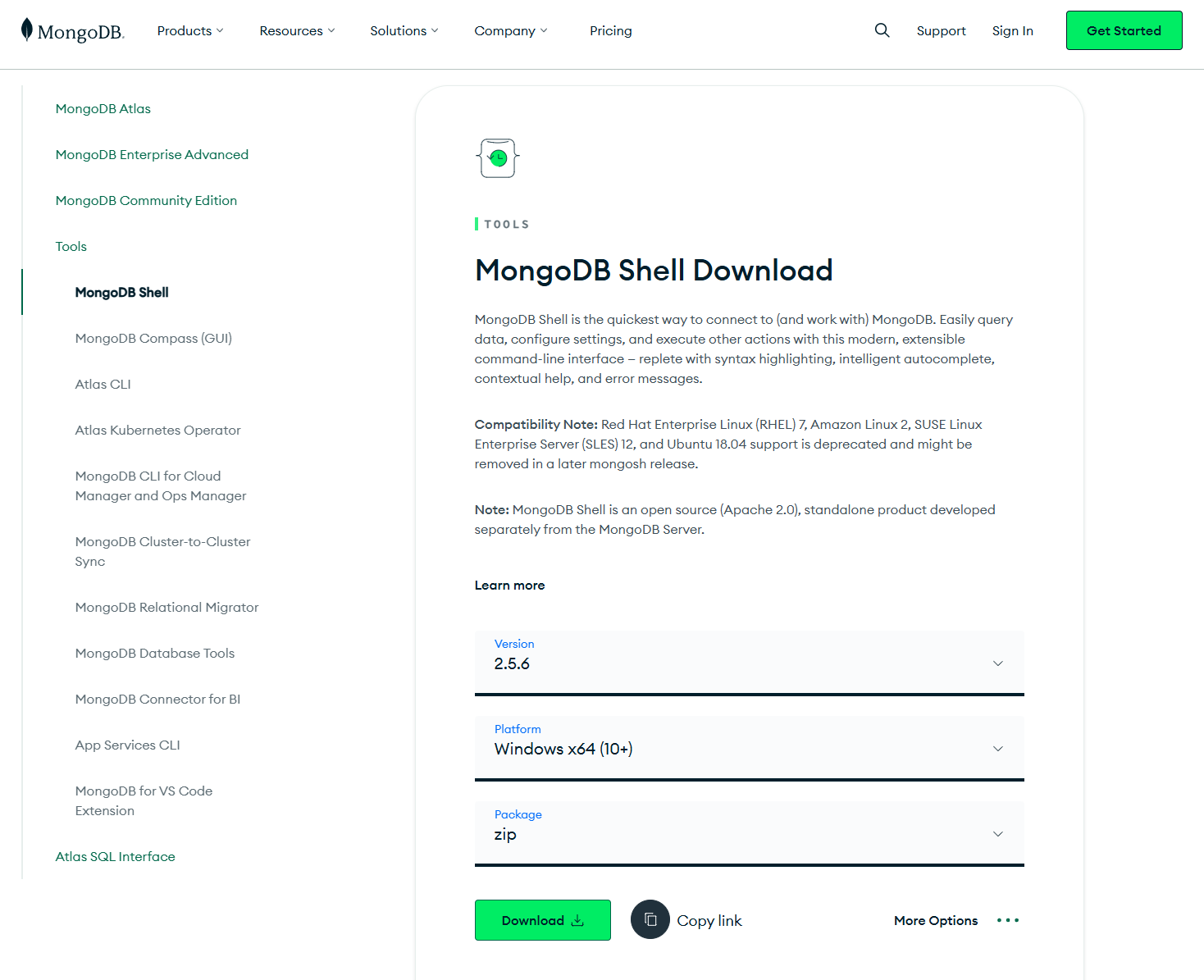Open MongoDB Compass (GUI) sidebar item

point(153,338)
